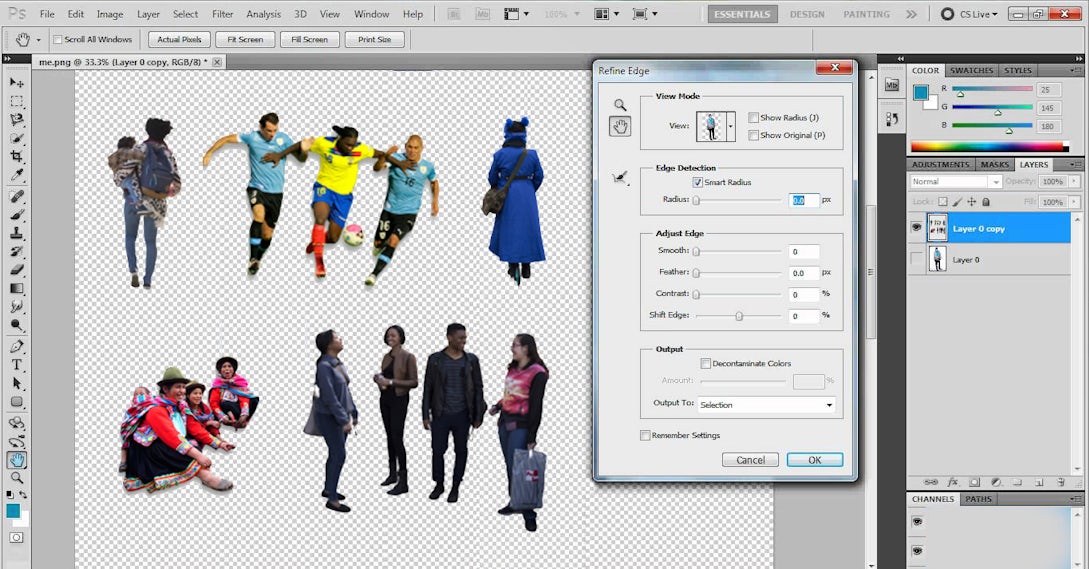
Task: Uncheck the Smart Radius checkbox
Action: click(697, 183)
